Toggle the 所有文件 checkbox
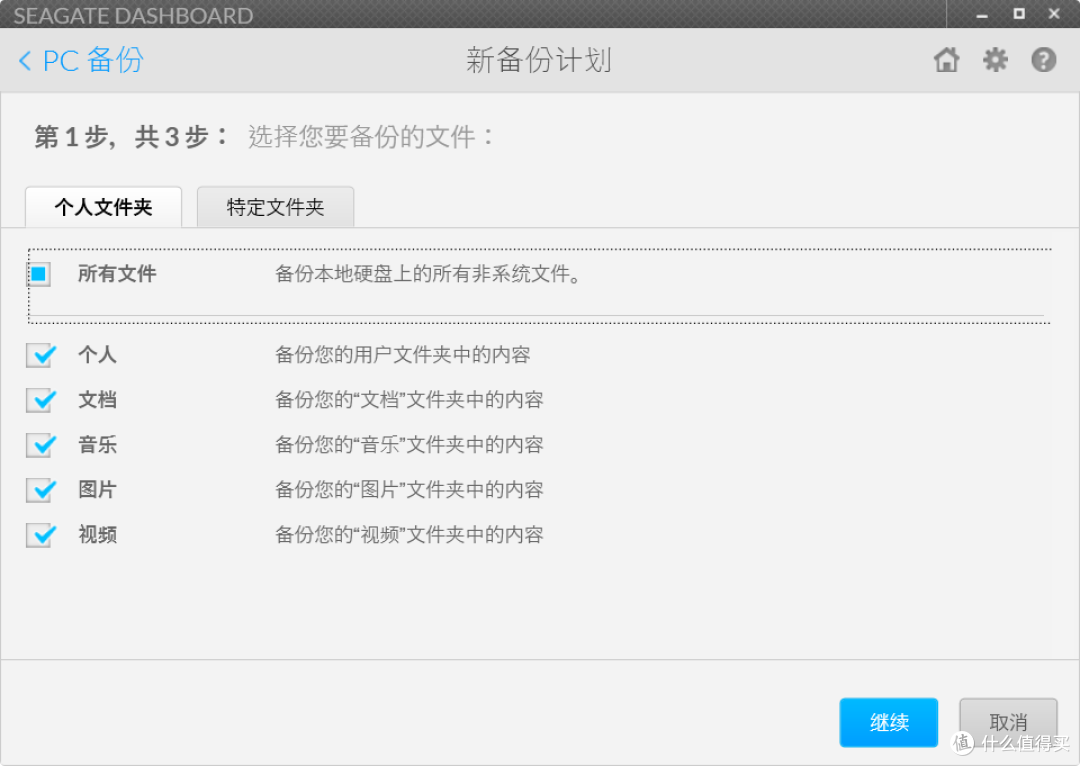 point(39,274)
